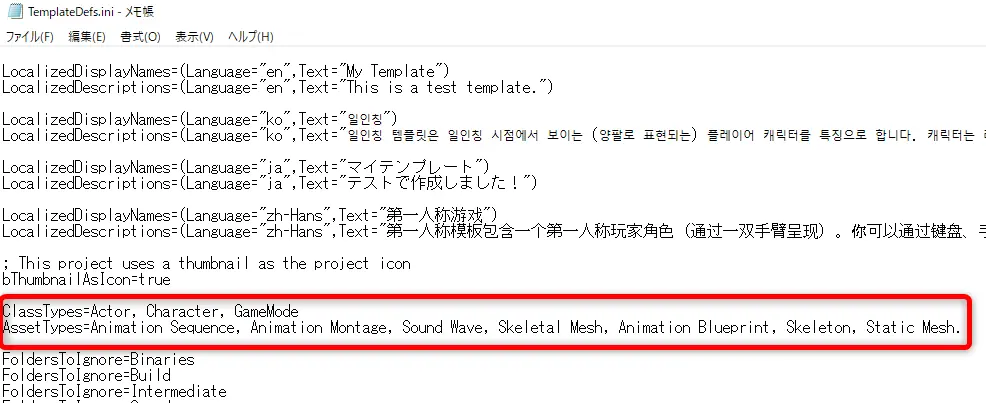Viewport: 986px width, 403px height.
Task: Place cursor on FoldersToIgnore=Intermediate line
Action: [x=114, y=392]
